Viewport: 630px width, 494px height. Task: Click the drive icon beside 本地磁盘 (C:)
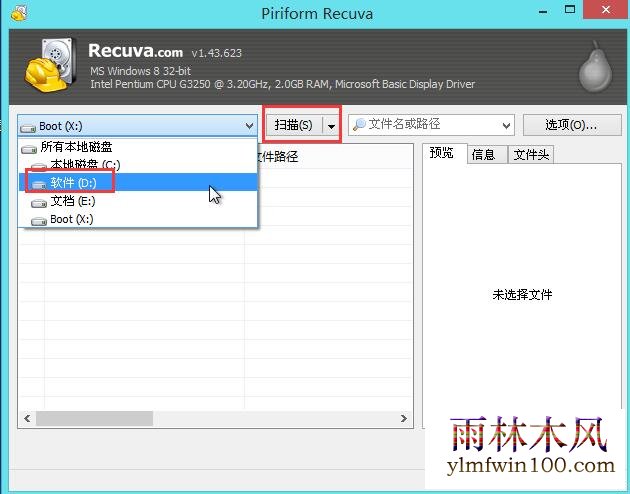pyautogui.click(x=38, y=165)
